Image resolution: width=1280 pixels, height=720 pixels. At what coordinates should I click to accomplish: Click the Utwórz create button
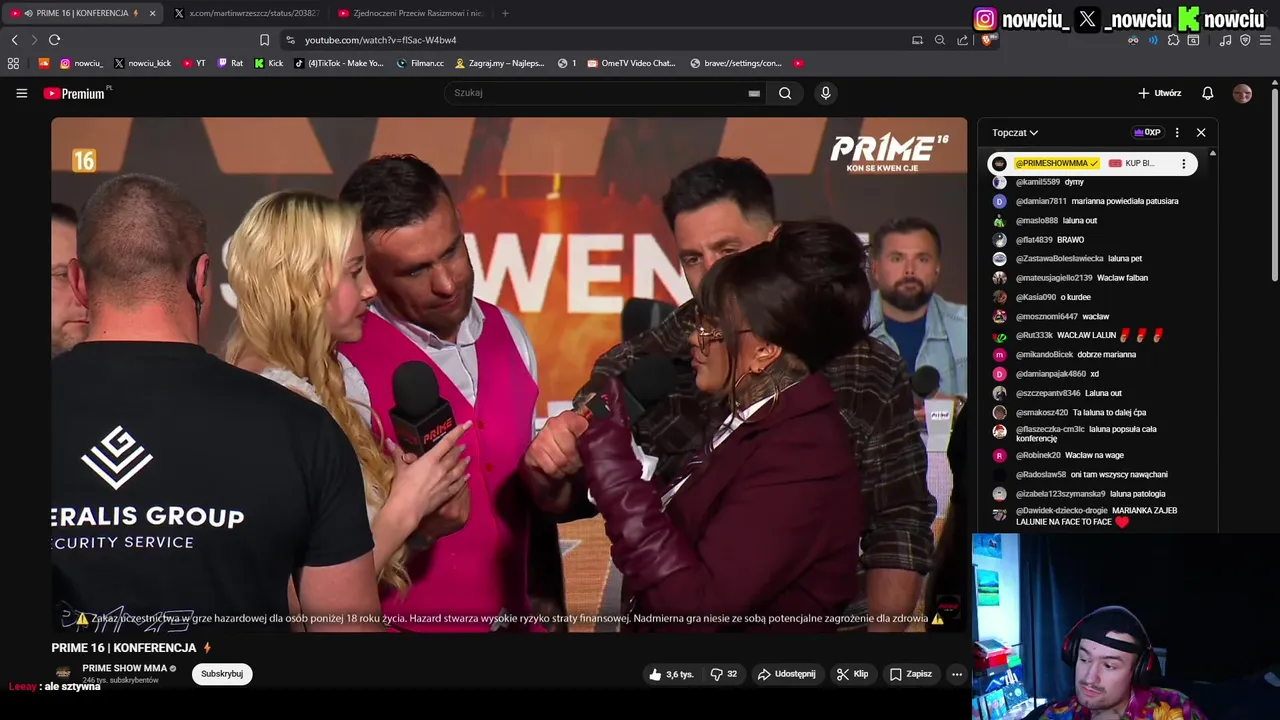[x=1160, y=93]
